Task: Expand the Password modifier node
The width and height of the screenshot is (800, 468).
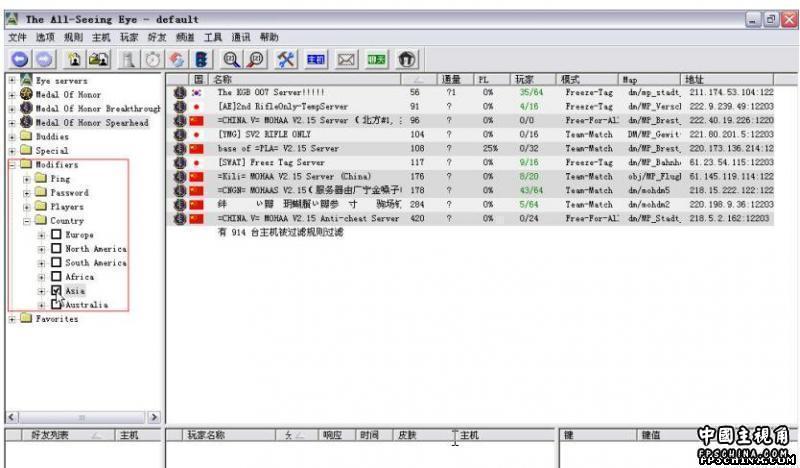Action: tap(27, 193)
